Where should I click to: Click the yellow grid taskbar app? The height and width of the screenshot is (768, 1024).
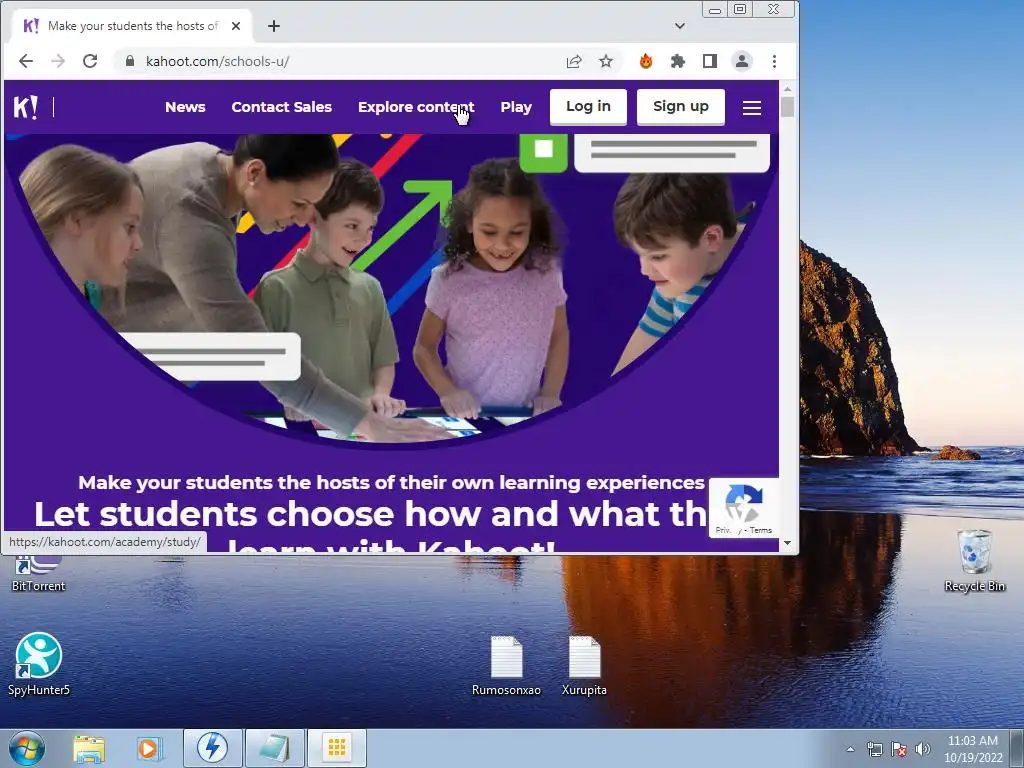pos(337,748)
